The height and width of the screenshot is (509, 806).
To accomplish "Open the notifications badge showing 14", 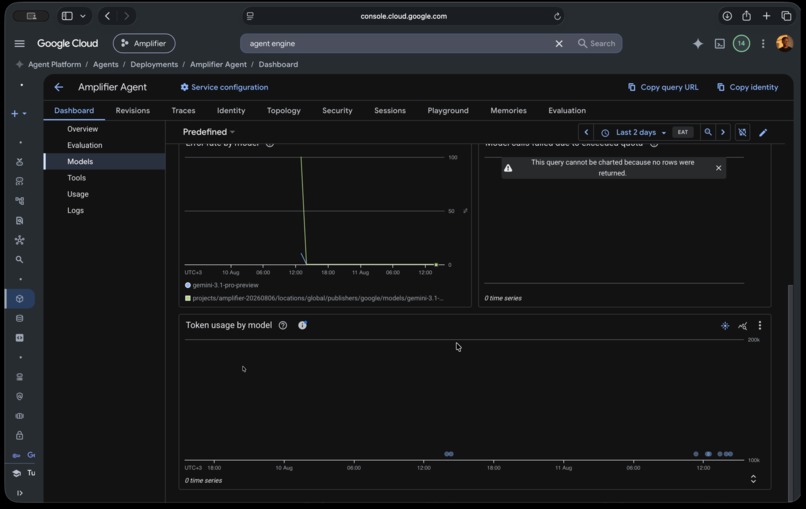I will (x=741, y=44).
